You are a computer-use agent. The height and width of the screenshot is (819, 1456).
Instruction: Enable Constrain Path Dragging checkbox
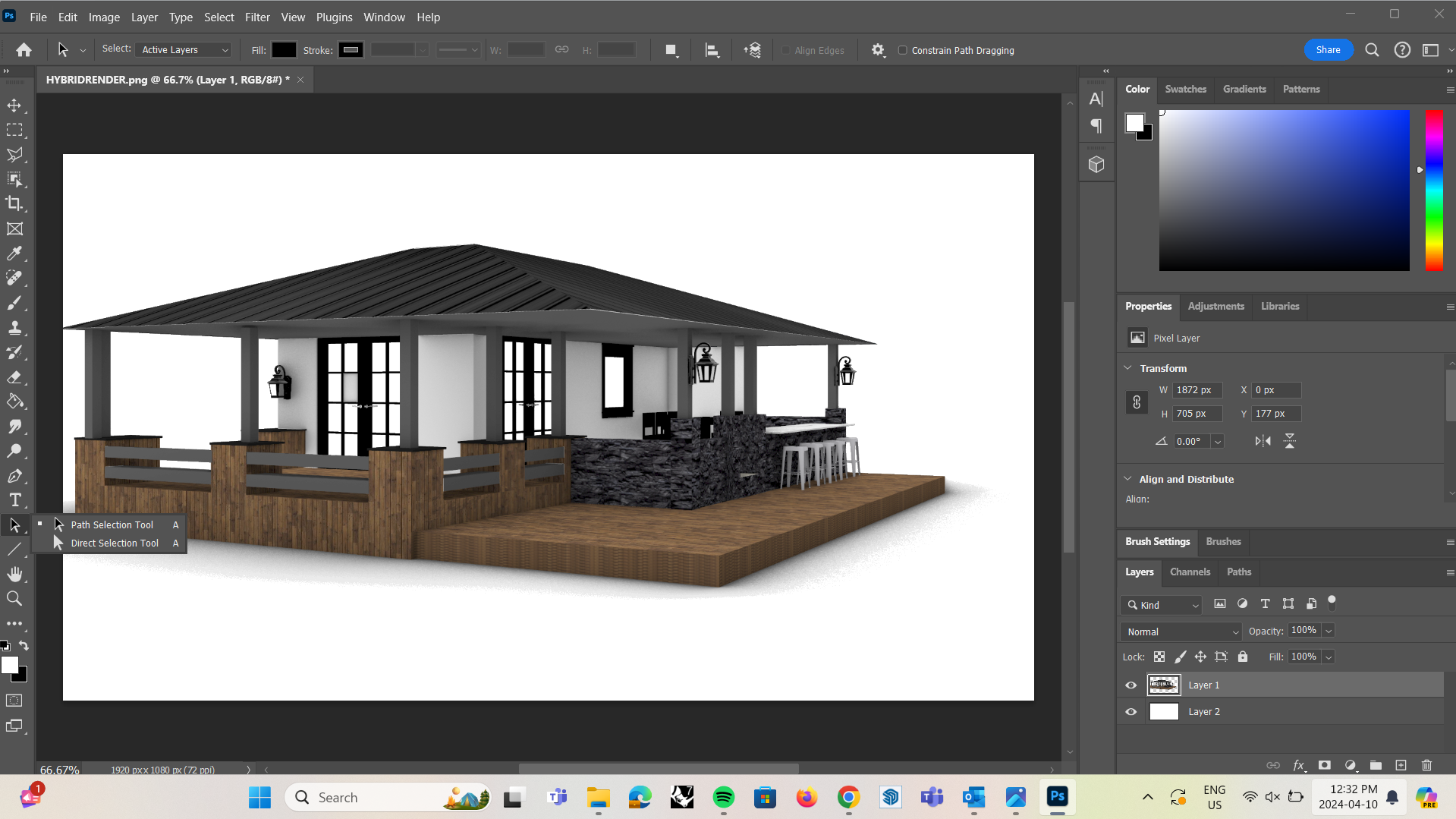pyautogui.click(x=902, y=50)
